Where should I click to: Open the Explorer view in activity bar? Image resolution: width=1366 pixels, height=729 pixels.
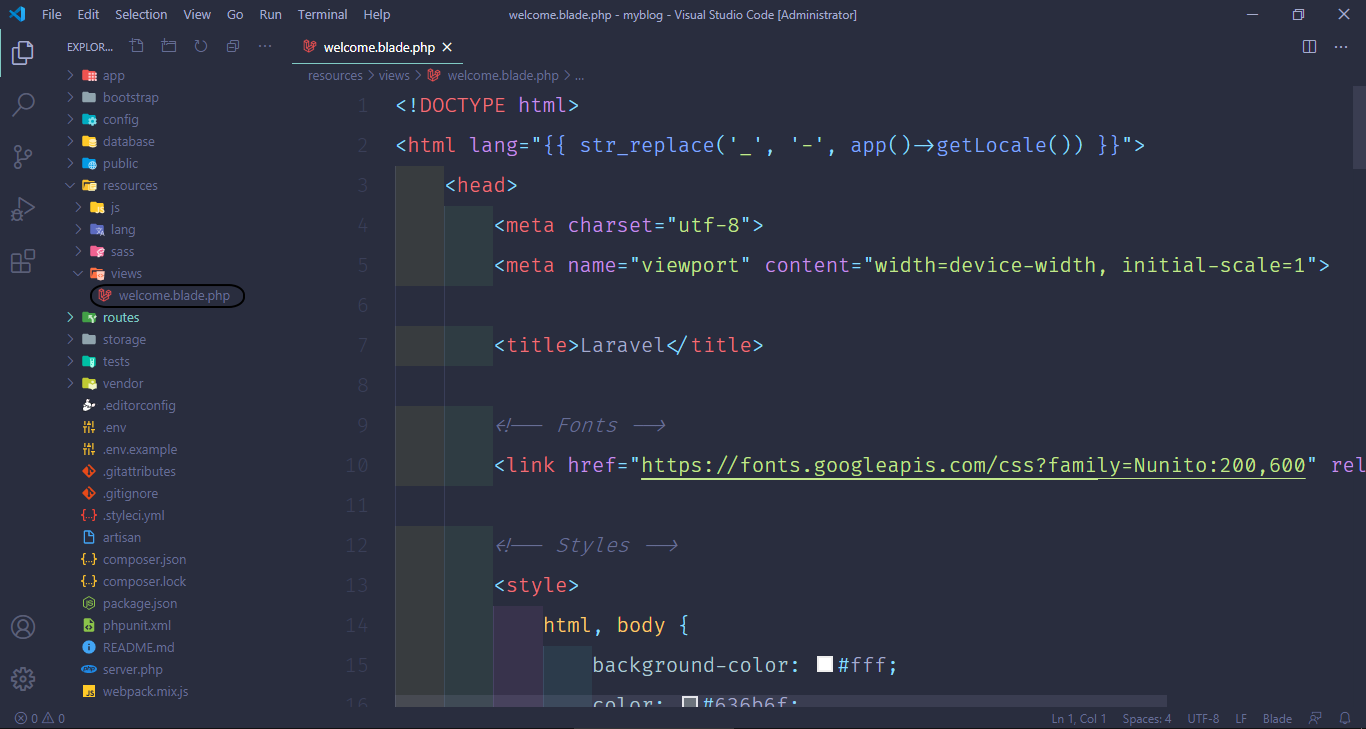[22, 53]
